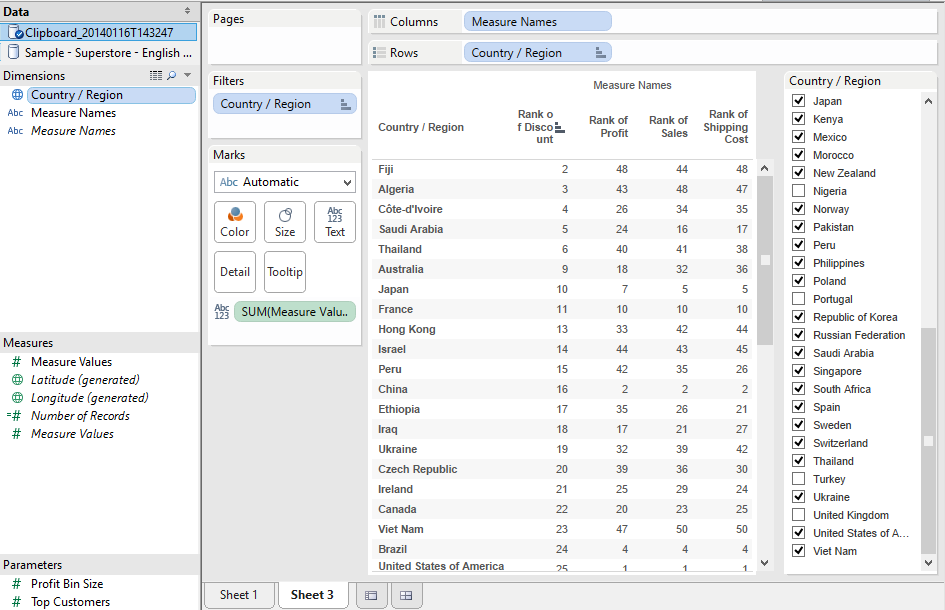Check Turkey in the Country / Region filter
This screenshot has height=610, width=945.
click(x=797, y=478)
